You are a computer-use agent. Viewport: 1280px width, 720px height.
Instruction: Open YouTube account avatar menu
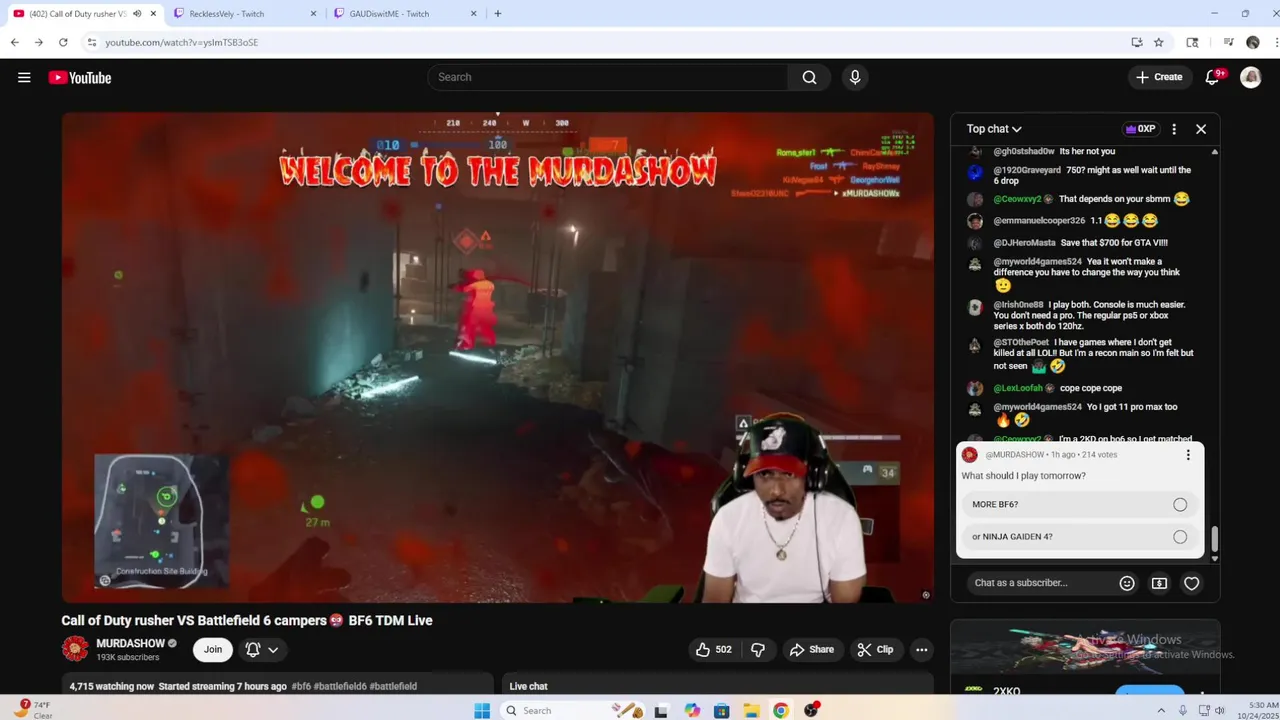point(1251,77)
